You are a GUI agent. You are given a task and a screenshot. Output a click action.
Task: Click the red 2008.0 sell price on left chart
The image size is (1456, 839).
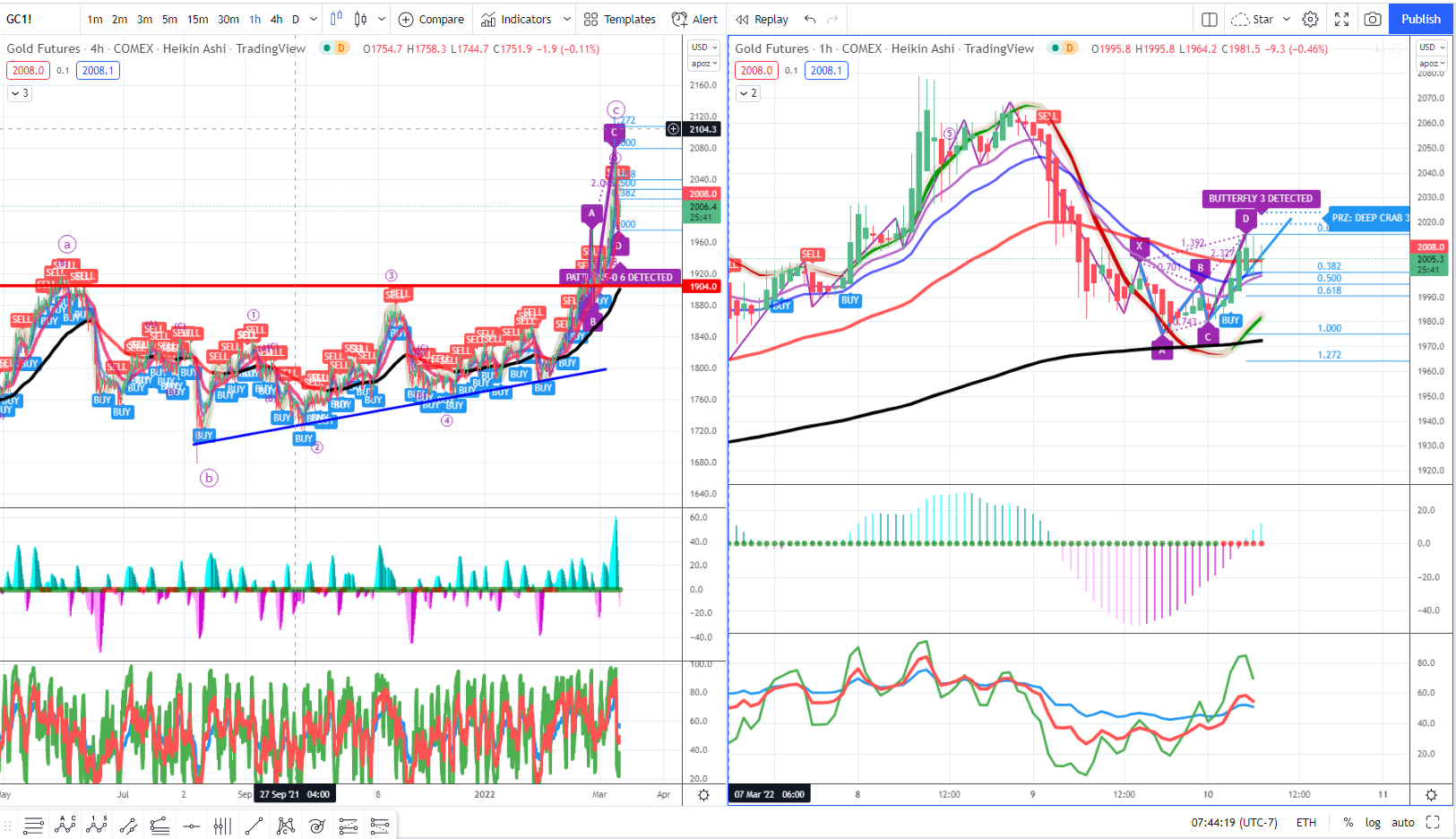28,70
